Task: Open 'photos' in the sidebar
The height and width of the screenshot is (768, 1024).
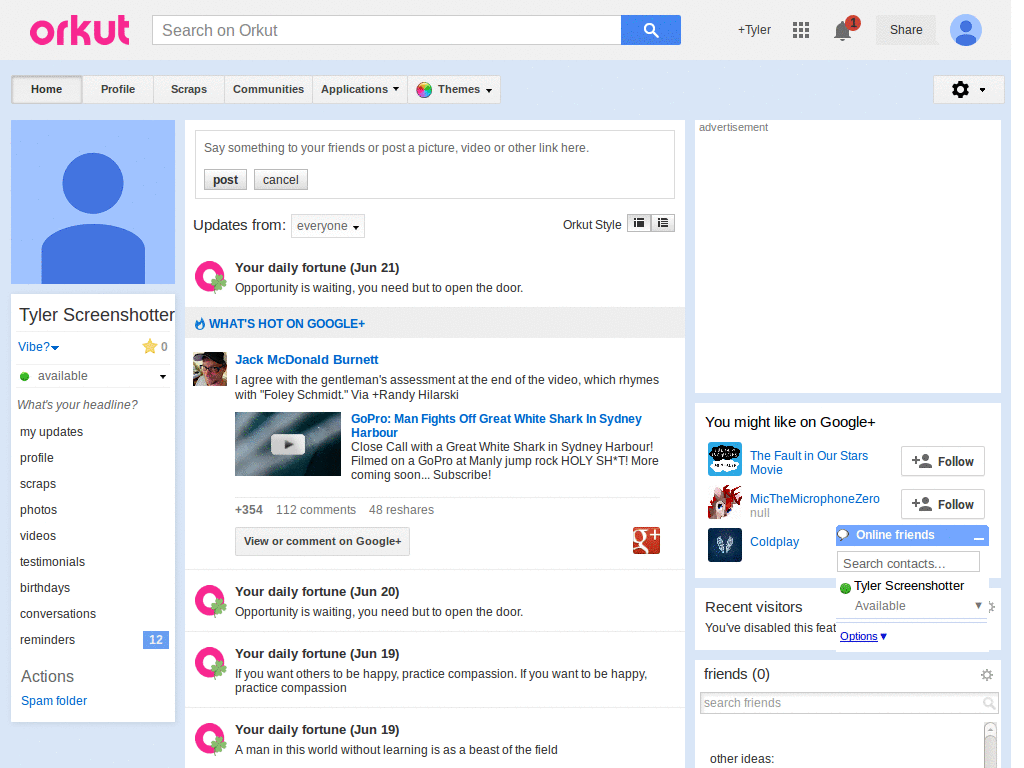Action: tap(39, 510)
